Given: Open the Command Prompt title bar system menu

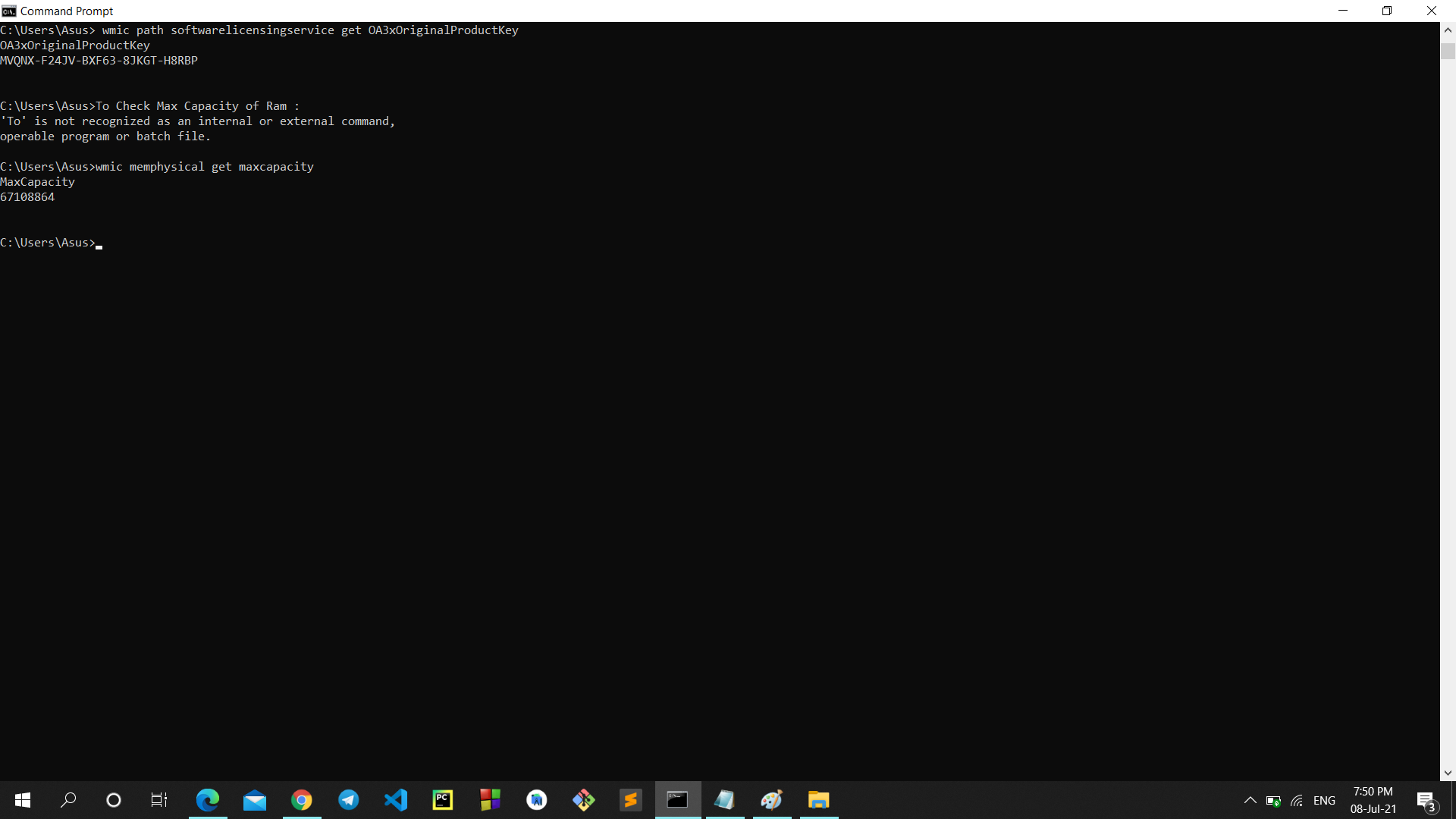Looking at the screenshot, I should (x=9, y=11).
